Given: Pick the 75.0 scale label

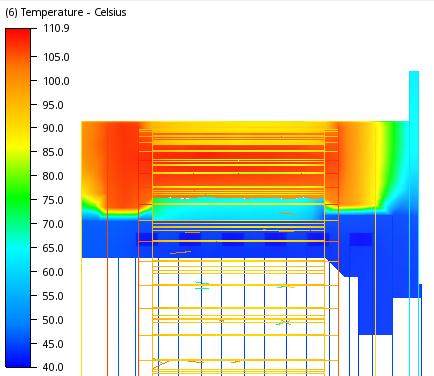Looking at the screenshot, I should click(53, 200).
